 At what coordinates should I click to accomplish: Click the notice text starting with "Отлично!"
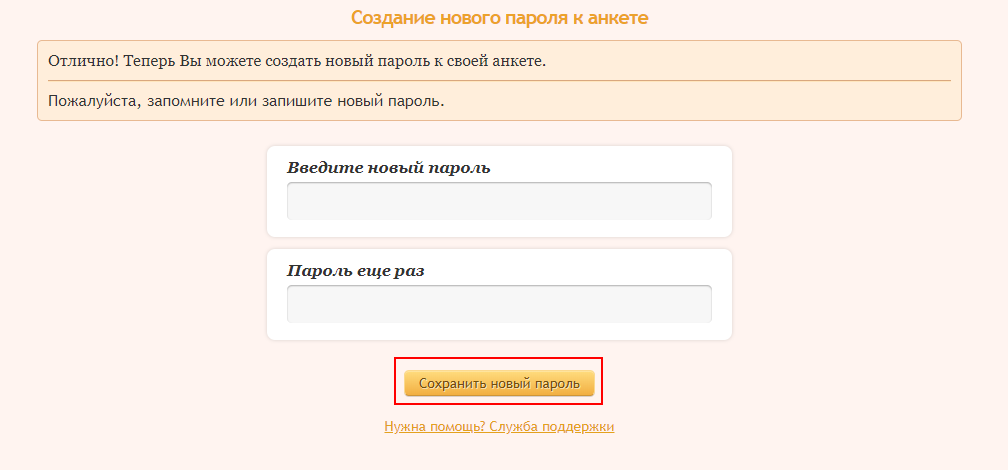(297, 61)
